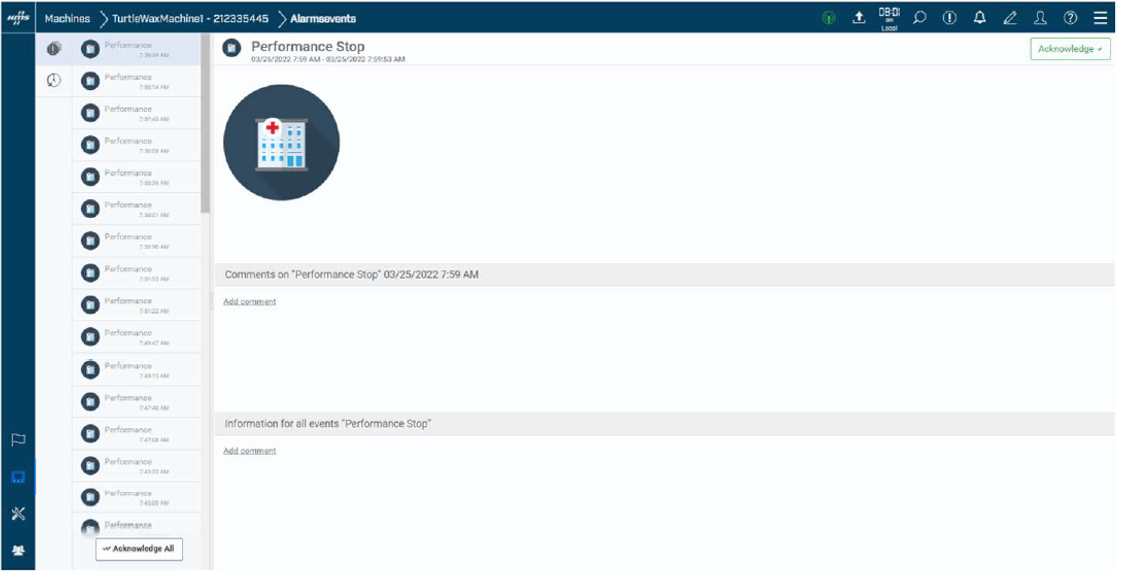This screenshot has width=1123, height=573.
Task: Add comment under Information for all events
Action: click(x=249, y=451)
